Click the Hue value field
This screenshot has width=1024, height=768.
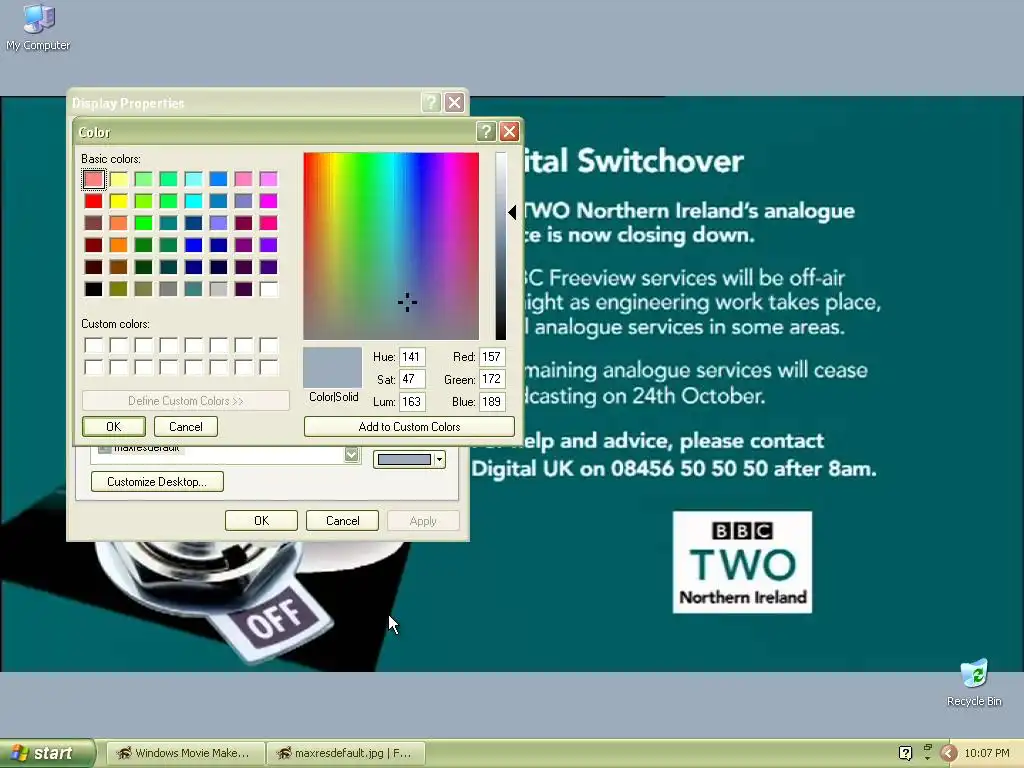(412, 357)
